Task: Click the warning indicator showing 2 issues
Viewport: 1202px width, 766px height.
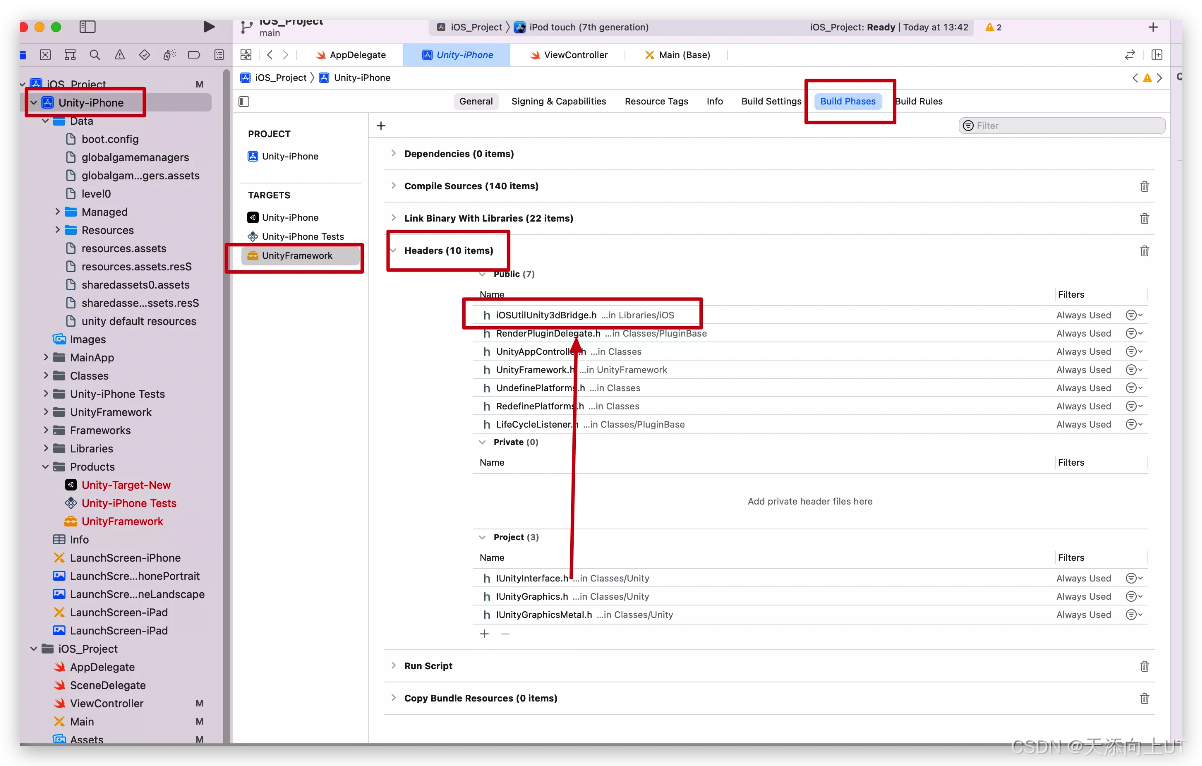Action: click(x=993, y=27)
